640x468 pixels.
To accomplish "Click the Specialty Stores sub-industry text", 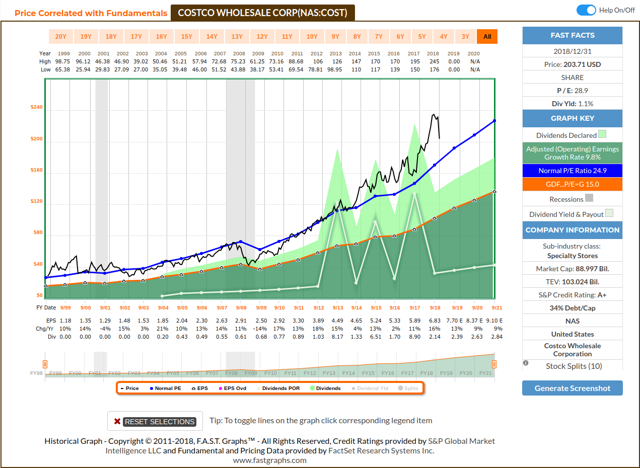I will tap(572, 256).
